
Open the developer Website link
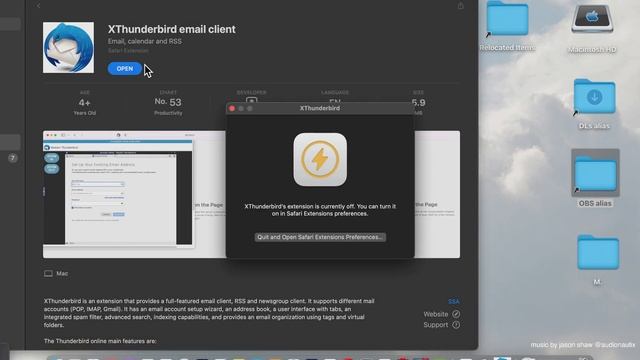pos(441,314)
